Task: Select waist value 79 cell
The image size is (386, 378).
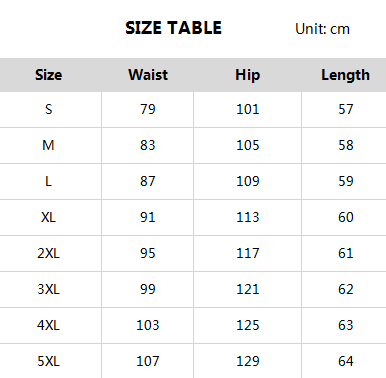Action: point(148,109)
